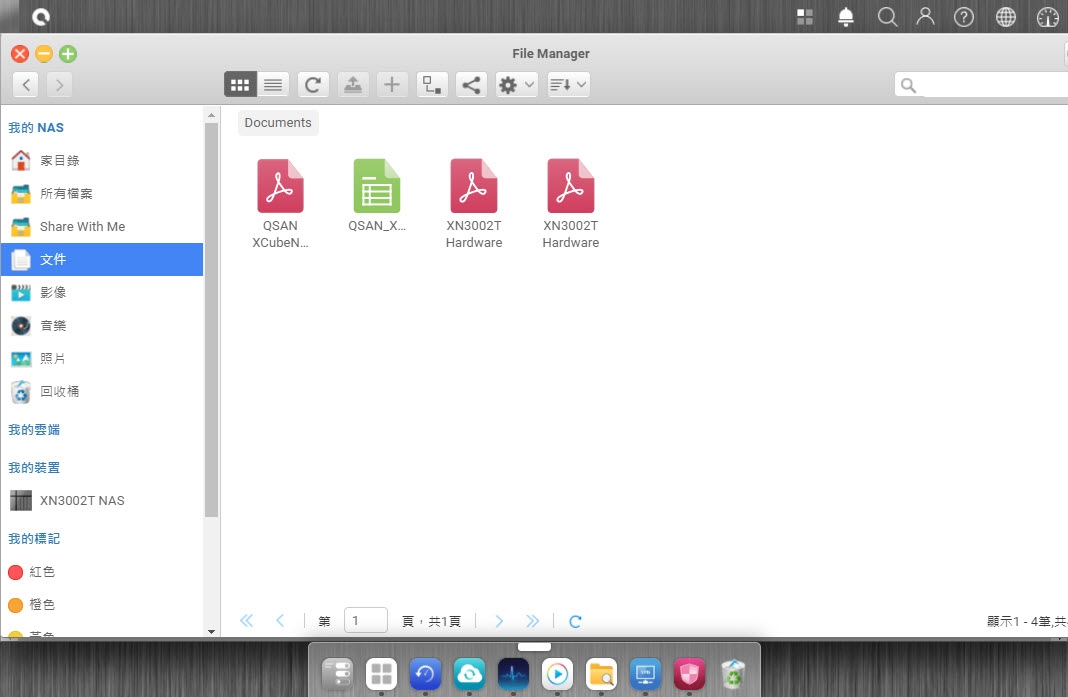
Task: Open the help question mark icon
Action: (x=964, y=17)
